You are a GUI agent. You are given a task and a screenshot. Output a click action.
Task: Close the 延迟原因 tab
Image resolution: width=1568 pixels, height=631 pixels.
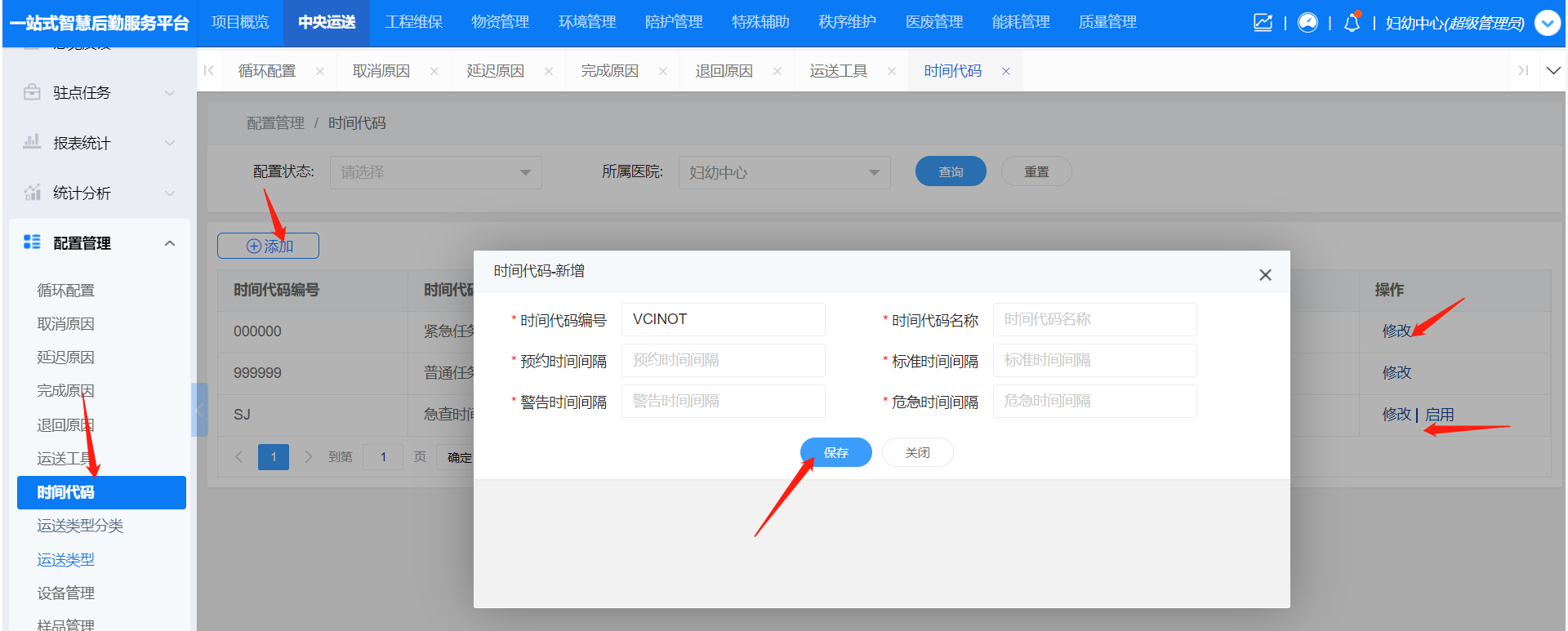(549, 72)
